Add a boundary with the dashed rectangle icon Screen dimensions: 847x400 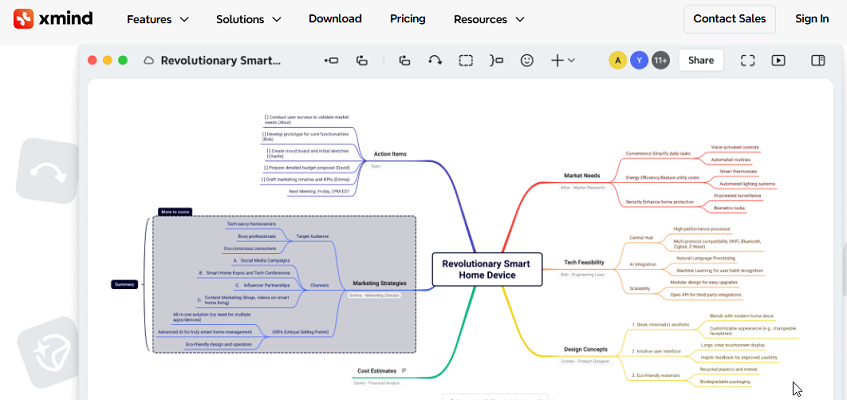(x=466, y=61)
